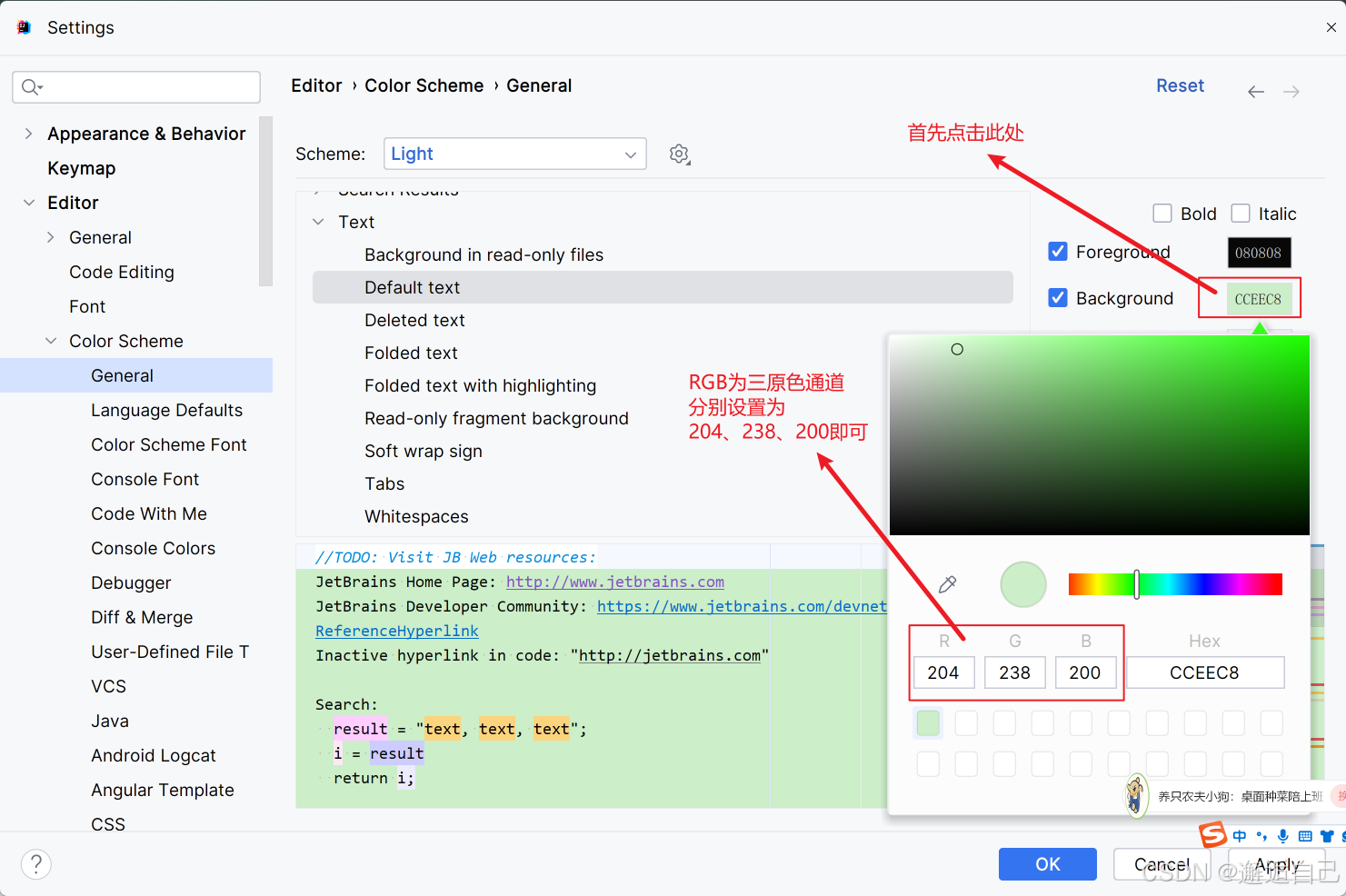1346x896 pixels.
Task: Open the Scheme dropdown showing Light
Action: click(x=515, y=154)
